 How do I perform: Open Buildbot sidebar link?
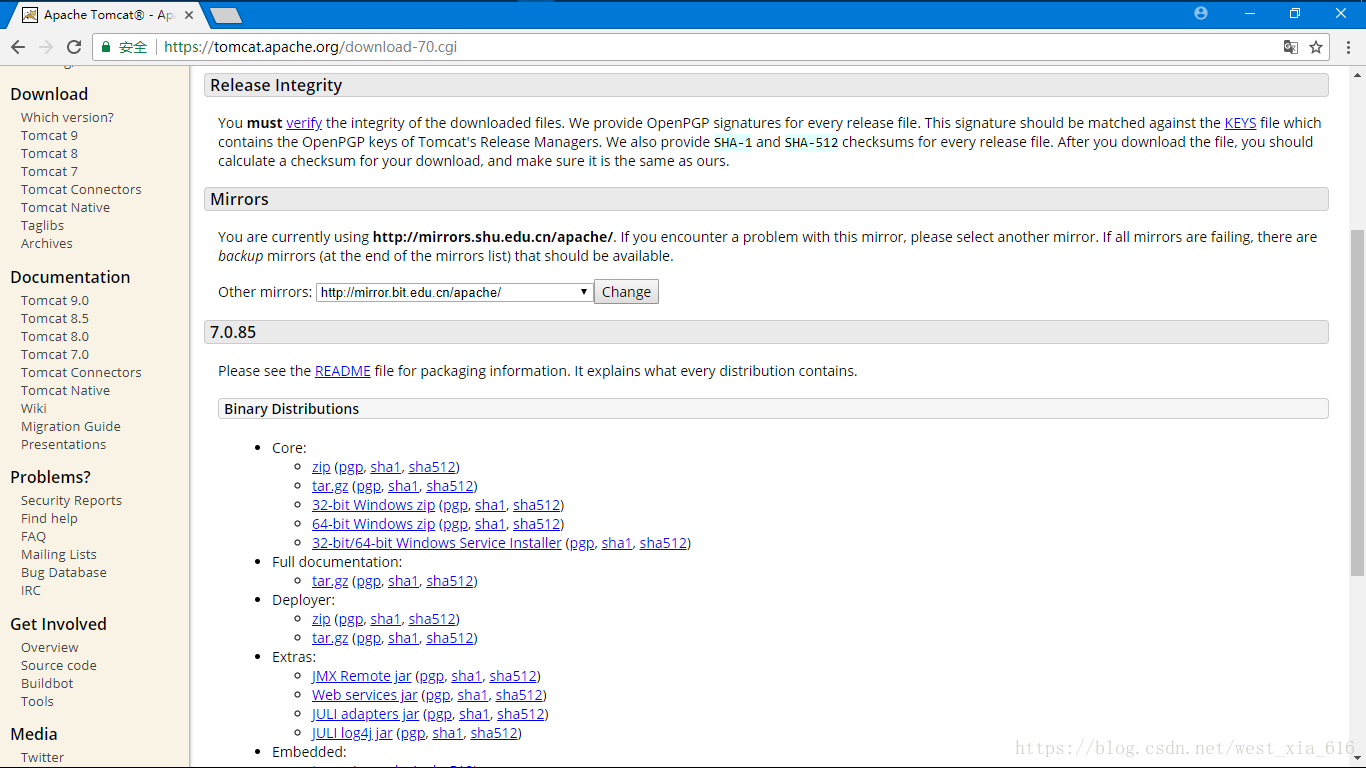tap(47, 683)
